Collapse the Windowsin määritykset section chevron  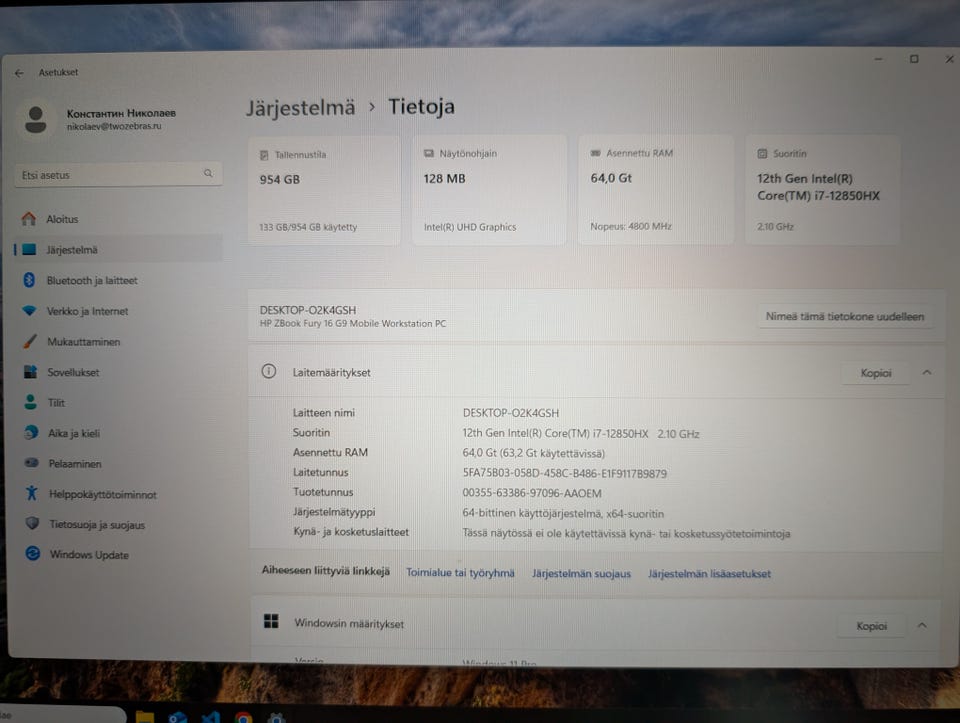click(x=922, y=625)
